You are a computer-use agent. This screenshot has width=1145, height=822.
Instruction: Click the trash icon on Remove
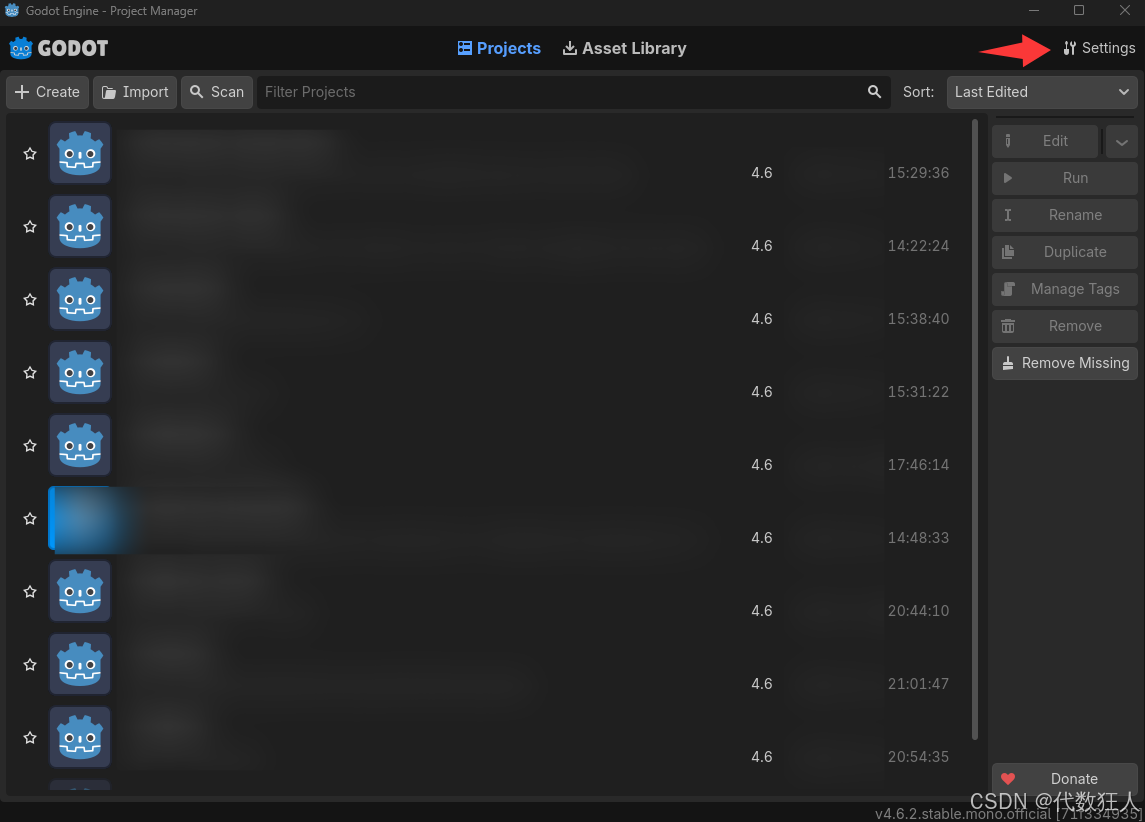pyautogui.click(x=1008, y=326)
